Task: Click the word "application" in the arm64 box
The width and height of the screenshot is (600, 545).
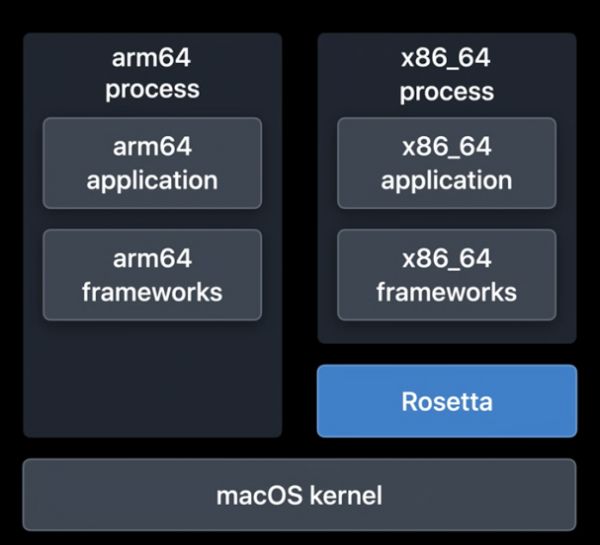Action: click(x=152, y=181)
